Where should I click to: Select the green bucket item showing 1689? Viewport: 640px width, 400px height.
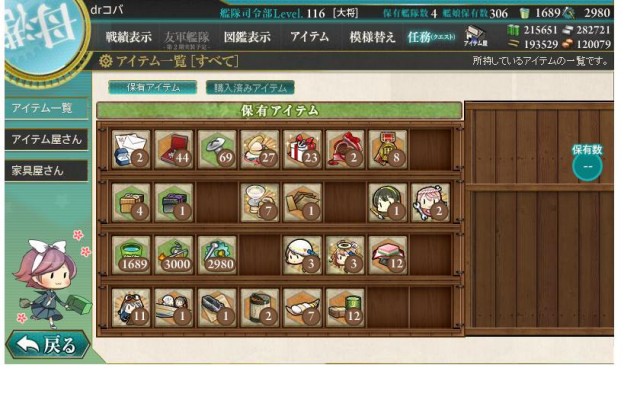131,255
